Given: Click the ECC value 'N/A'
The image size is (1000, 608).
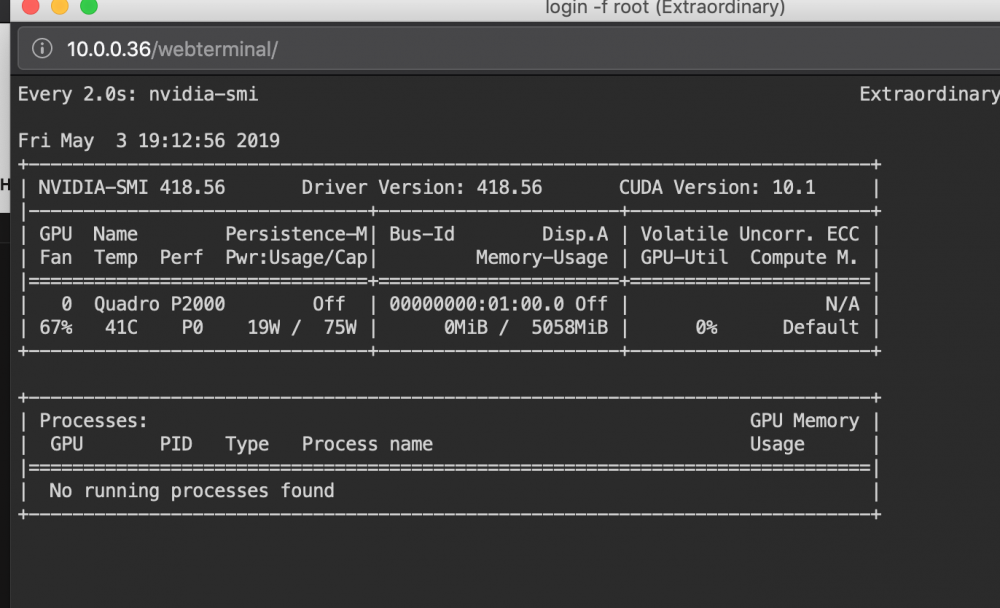Looking at the screenshot, I should pos(842,304).
